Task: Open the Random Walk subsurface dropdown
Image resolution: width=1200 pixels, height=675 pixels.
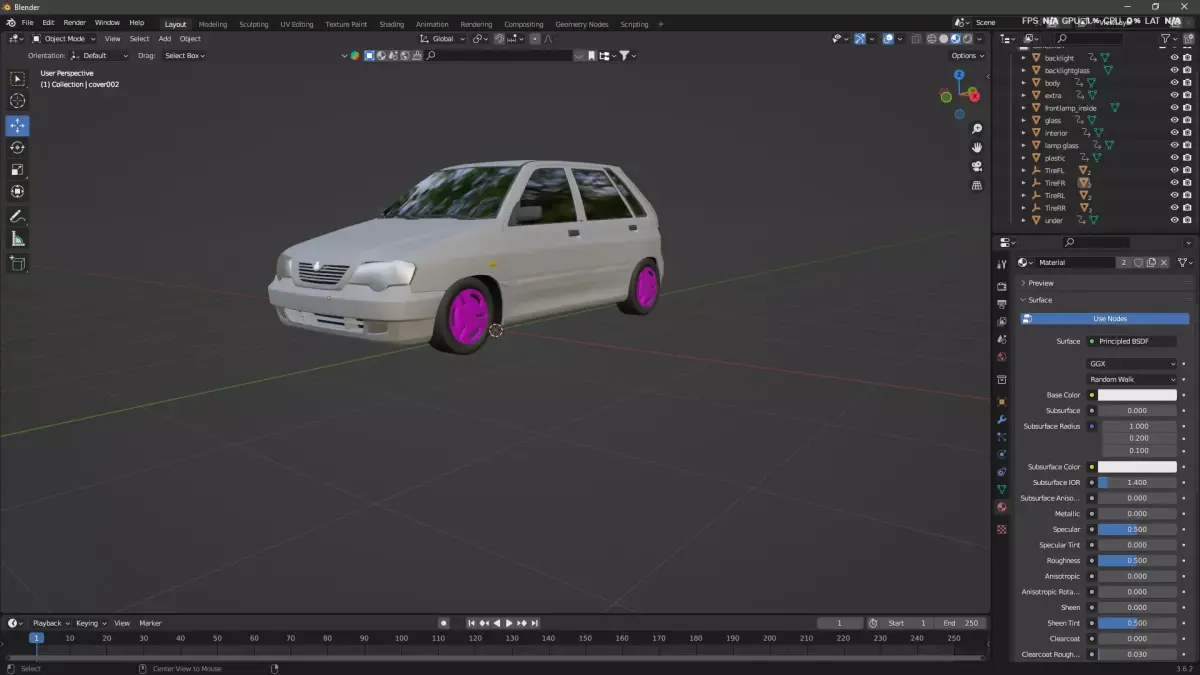Action: (1132, 380)
